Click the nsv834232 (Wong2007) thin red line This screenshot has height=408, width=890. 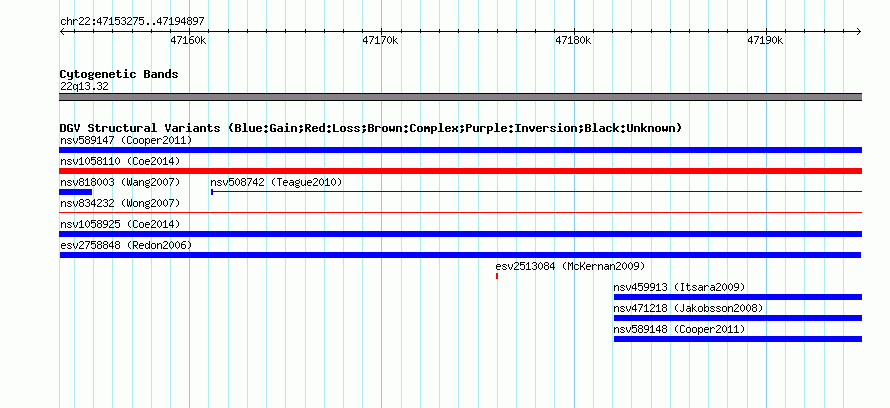(460, 213)
